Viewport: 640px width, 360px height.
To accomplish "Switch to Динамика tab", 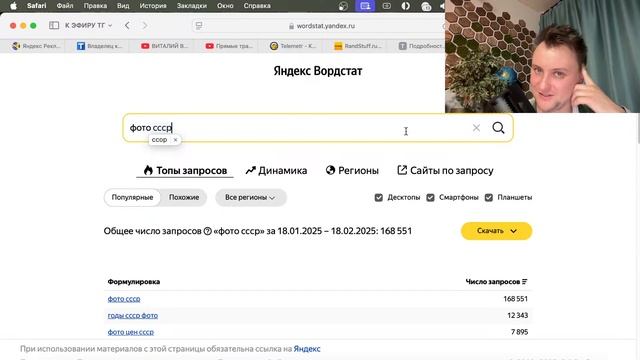I will coord(276,170).
